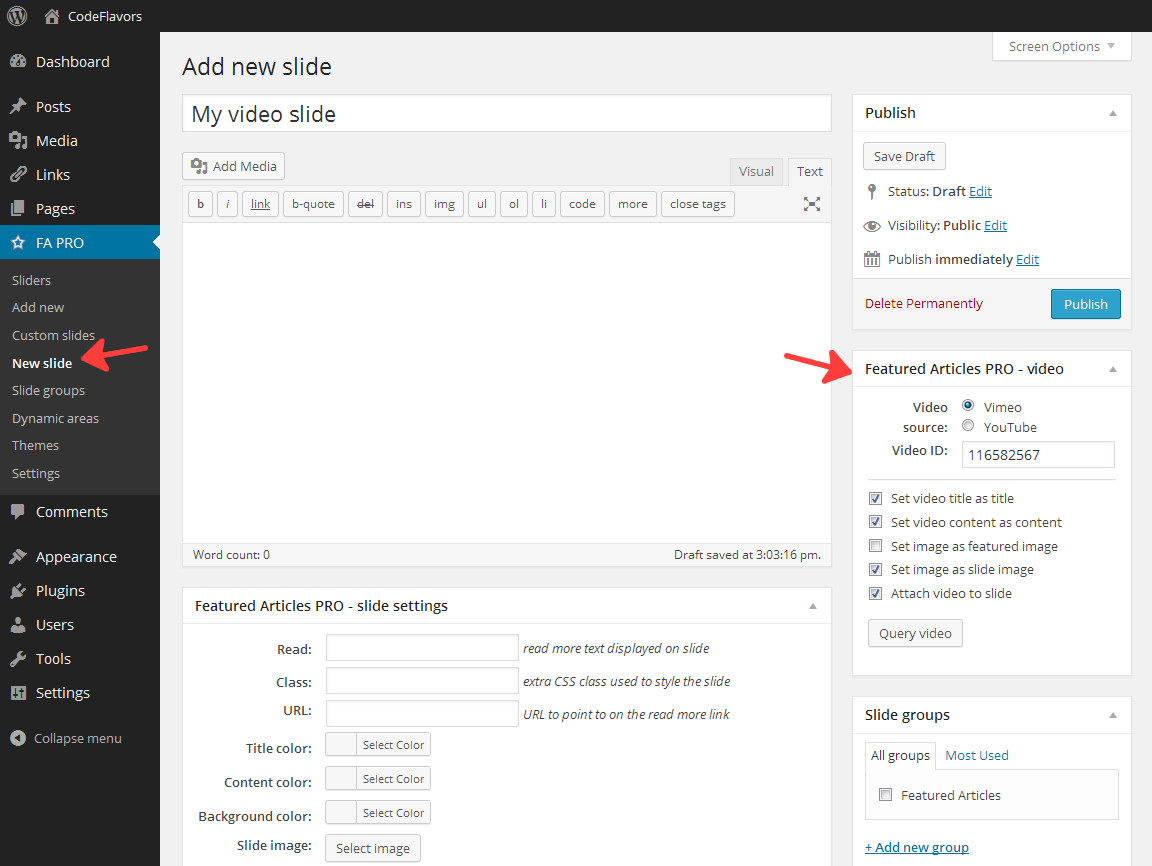1152x866 pixels.
Task: Click the Save Draft button
Action: (904, 156)
